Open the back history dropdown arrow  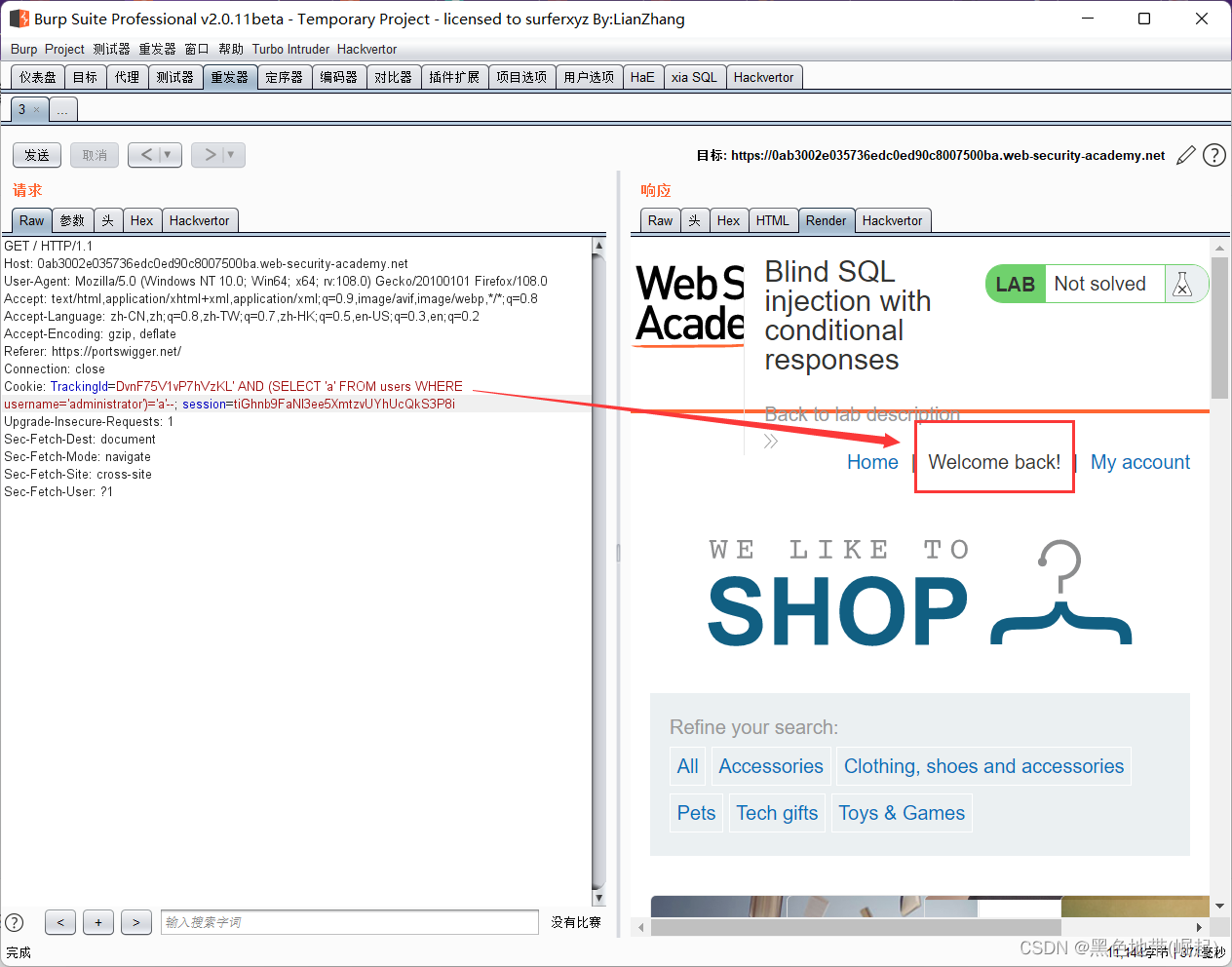pyautogui.click(x=170, y=155)
